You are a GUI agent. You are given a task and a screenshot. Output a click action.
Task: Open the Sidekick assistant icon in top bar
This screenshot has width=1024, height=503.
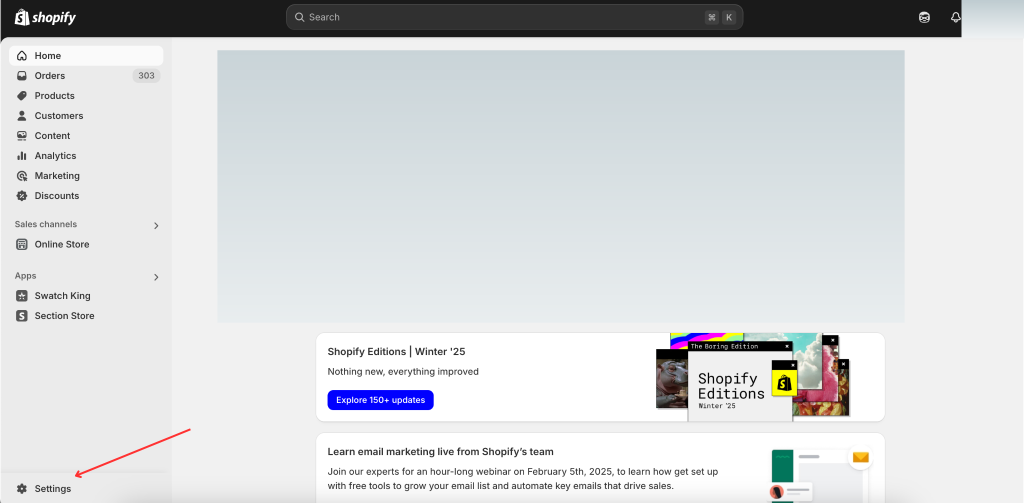tap(924, 18)
